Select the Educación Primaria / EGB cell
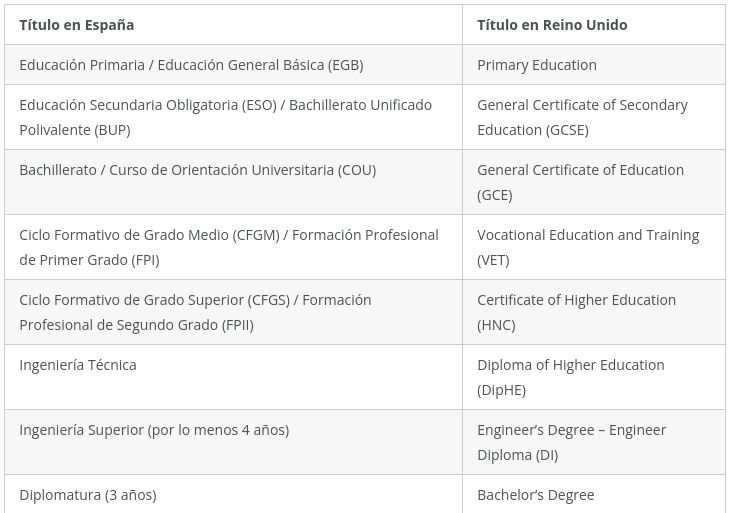Viewport: 736px width, 513px height. coord(191,65)
